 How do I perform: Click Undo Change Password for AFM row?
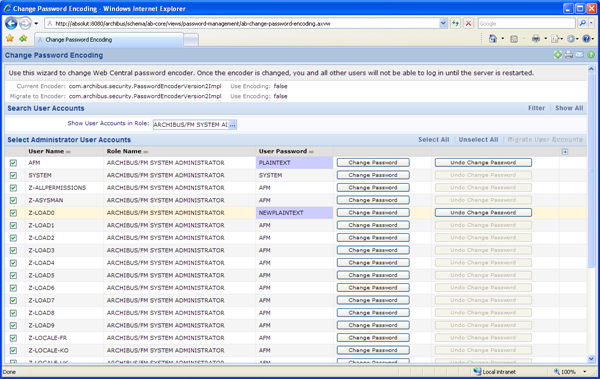[483, 163]
